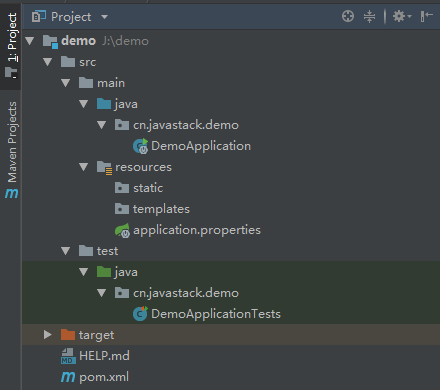This screenshot has width=440, height=390.
Task: Select the cn.javastack.demo package under main
Action: [177, 125]
